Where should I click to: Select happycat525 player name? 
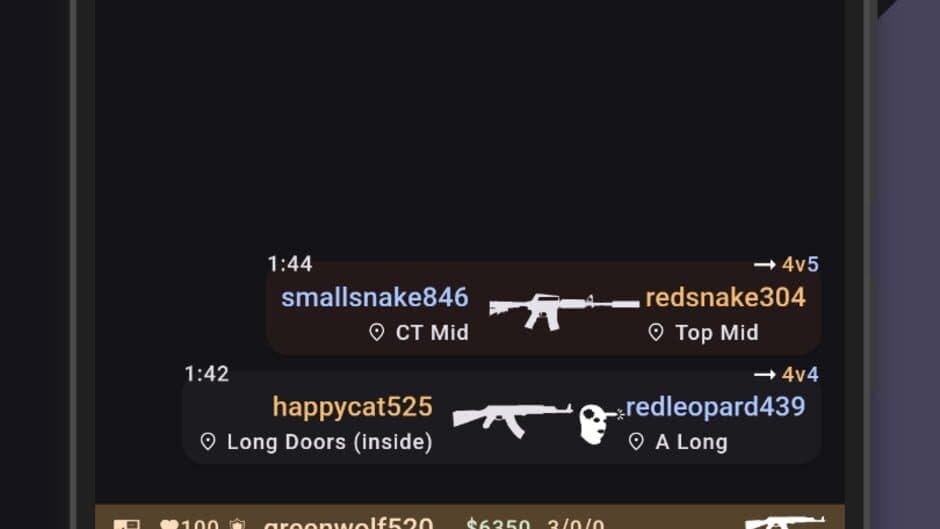tap(352, 407)
